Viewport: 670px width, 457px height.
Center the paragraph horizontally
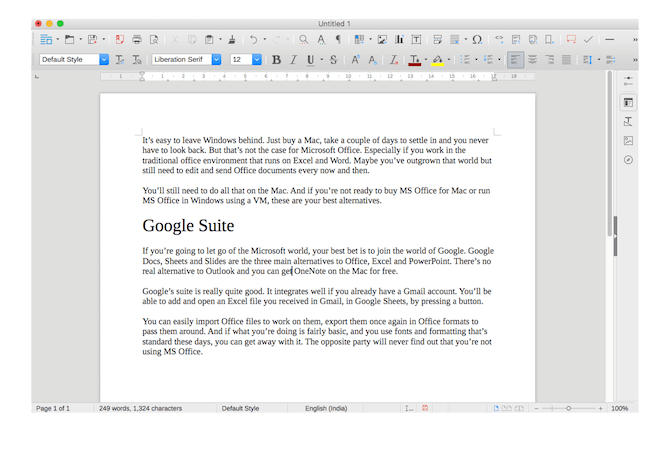[x=532, y=60]
